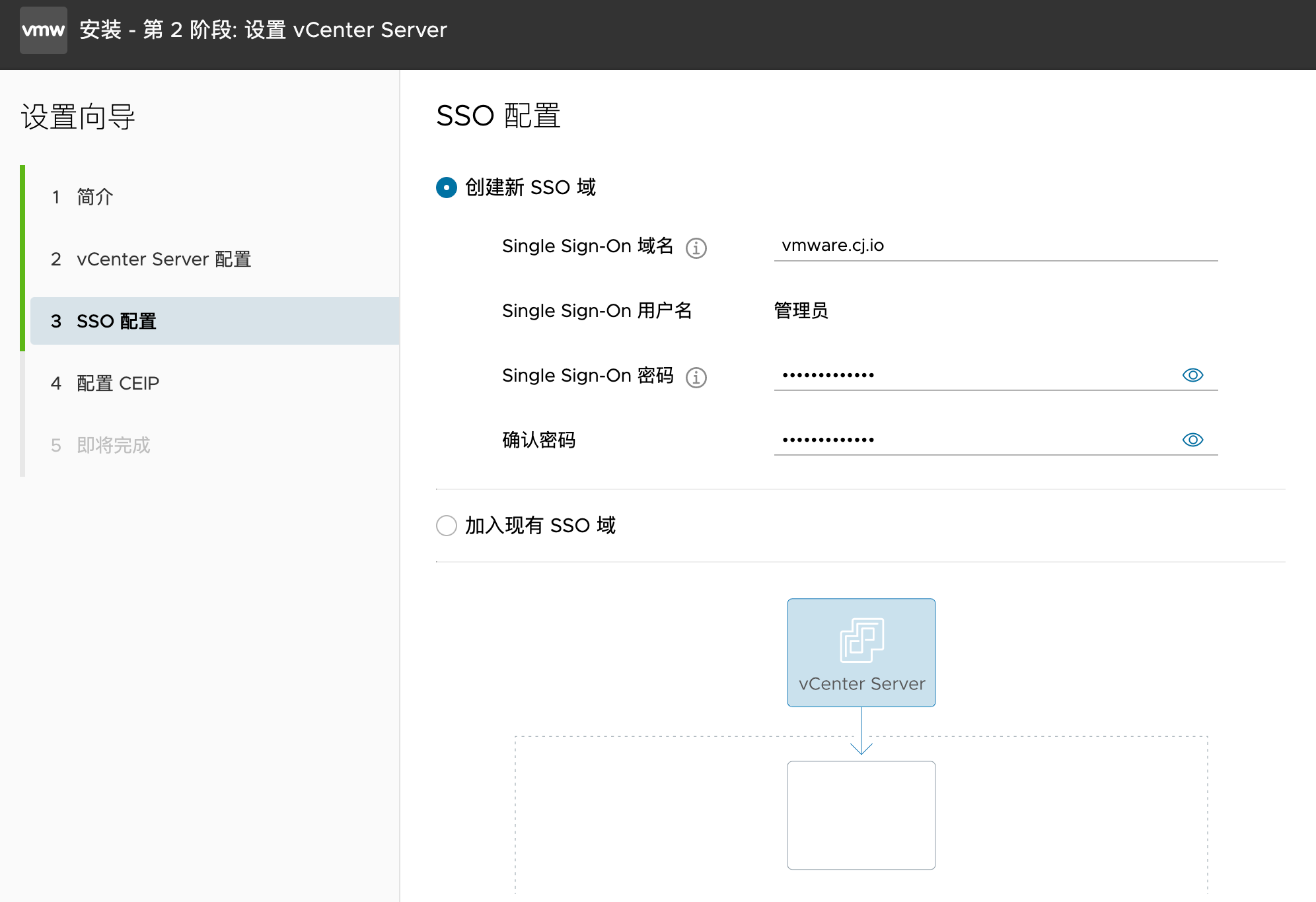This screenshot has height=902, width=1316.
Task: Click the 加入现有 SSO 域 label text
Action: 540,526
